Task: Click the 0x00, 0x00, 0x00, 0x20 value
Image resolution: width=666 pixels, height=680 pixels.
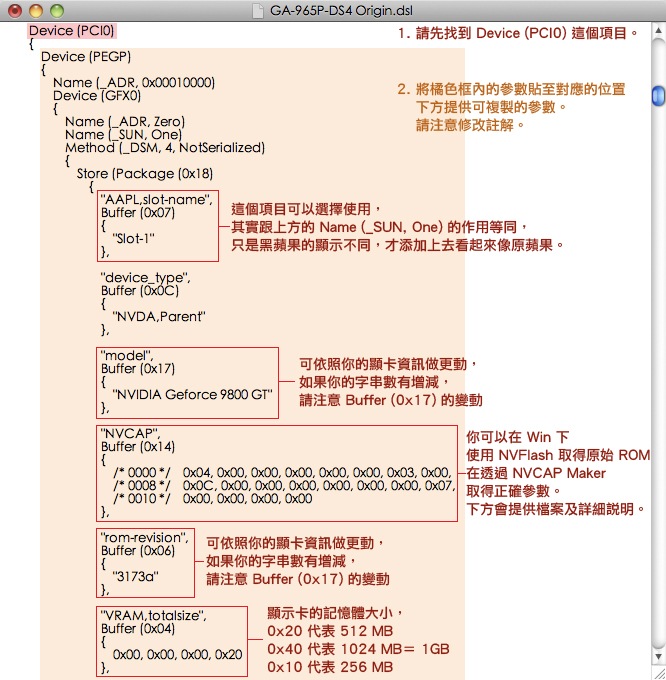Action: pos(177,655)
